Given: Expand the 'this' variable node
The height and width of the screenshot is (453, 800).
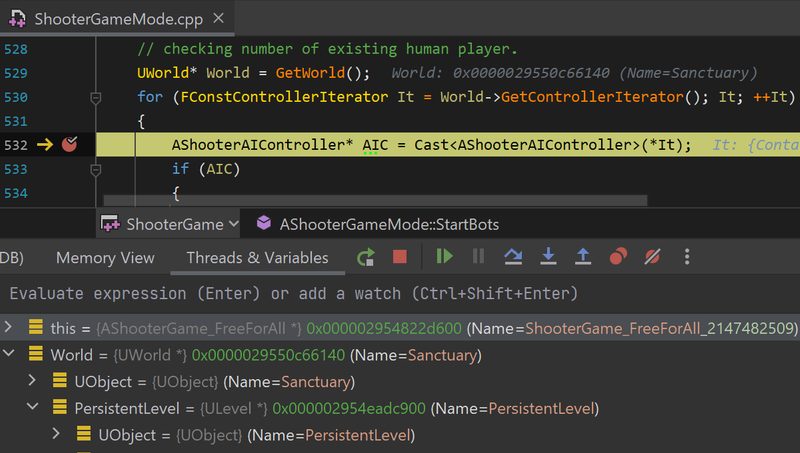Looking at the screenshot, I should tap(9, 327).
